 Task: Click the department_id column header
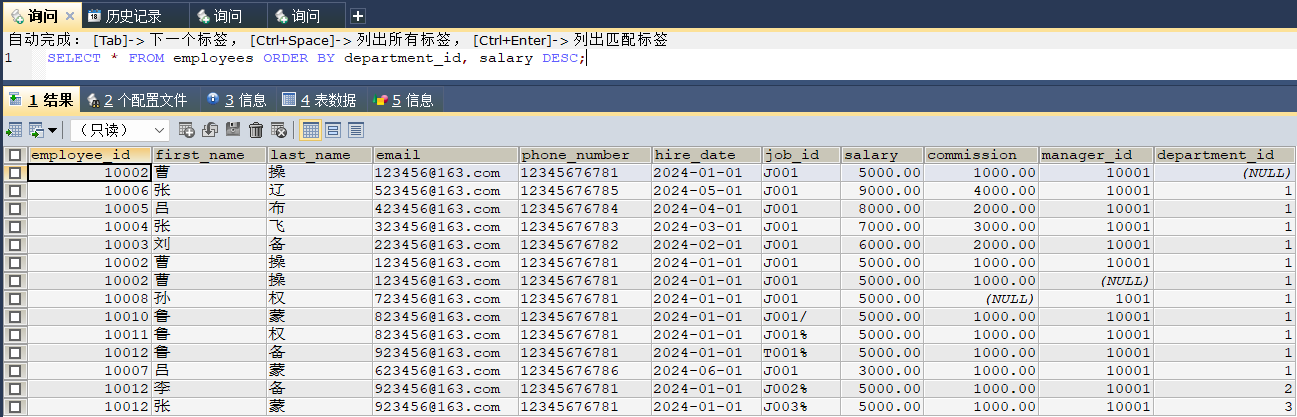pyautogui.click(x=1225, y=155)
